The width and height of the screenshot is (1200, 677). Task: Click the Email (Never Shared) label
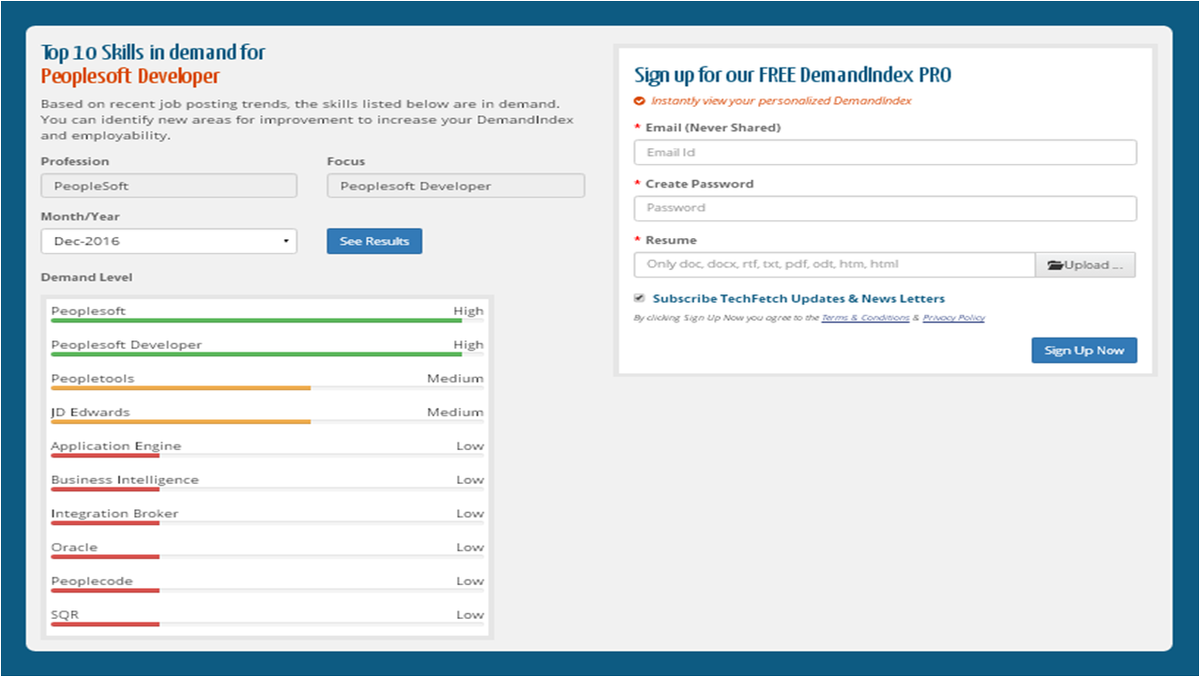coord(713,128)
